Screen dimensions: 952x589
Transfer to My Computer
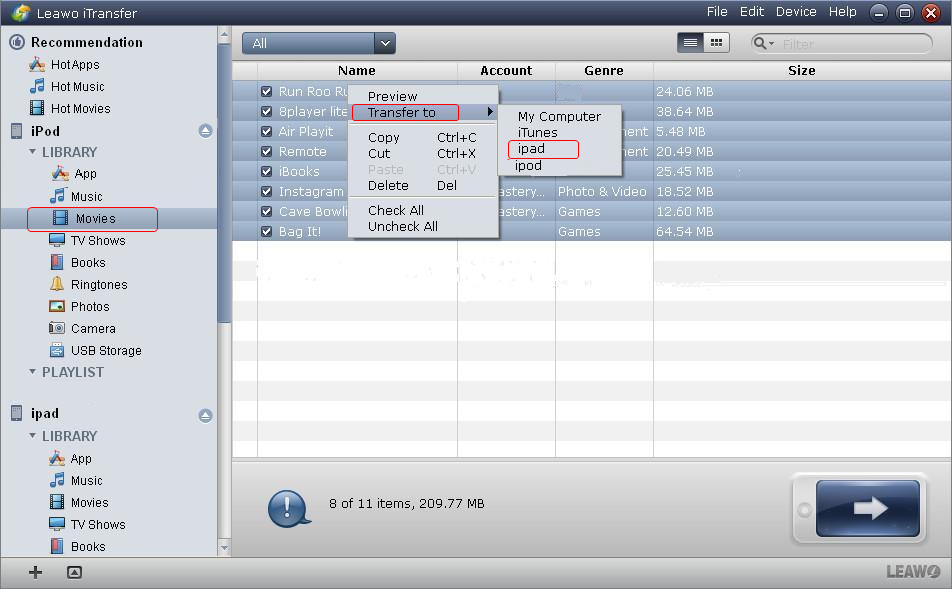tap(559, 116)
